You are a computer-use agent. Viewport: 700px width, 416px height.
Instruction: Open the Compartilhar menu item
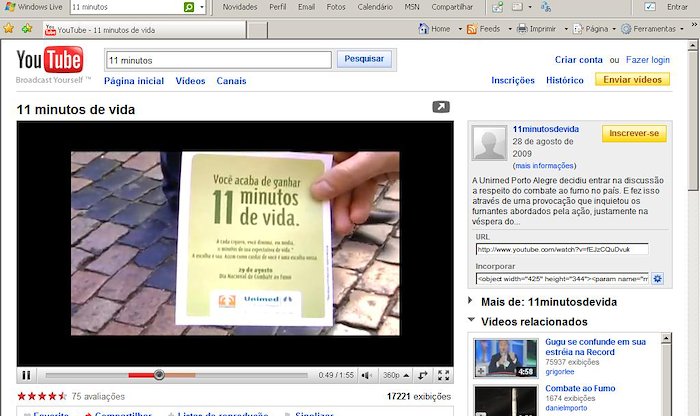(x=452, y=7)
